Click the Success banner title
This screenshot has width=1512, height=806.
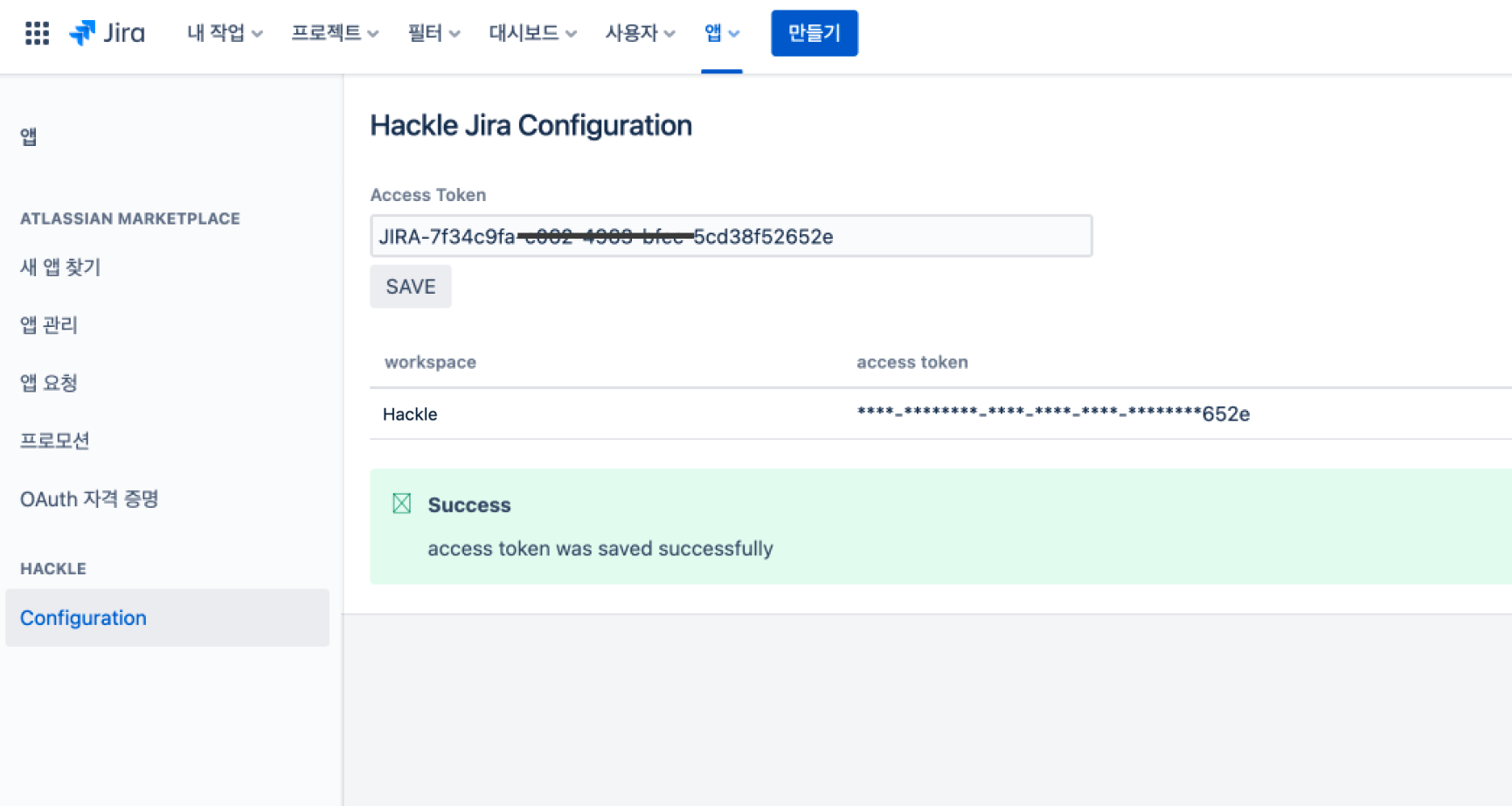469,505
